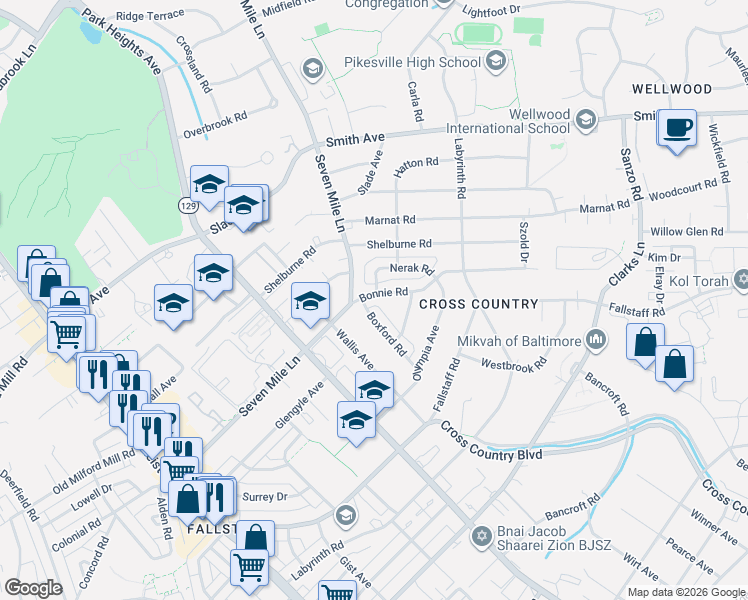Viewport: 748px width, 600px height.
Task: Open Bnai Jacob Shaarei Zion pin
Action: [482, 538]
